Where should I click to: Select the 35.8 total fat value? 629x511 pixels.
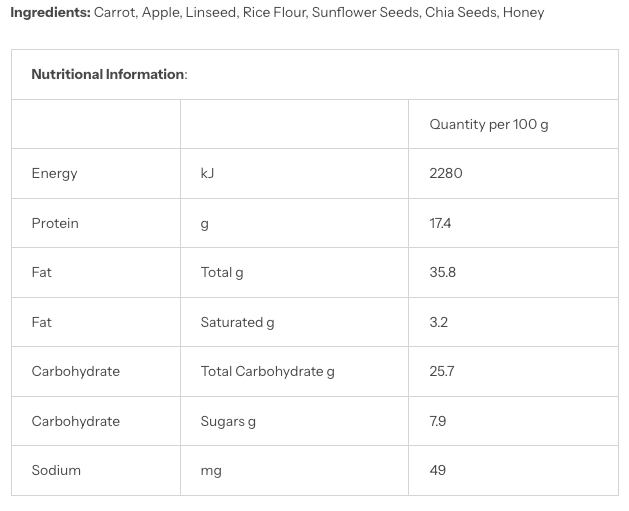442,272
